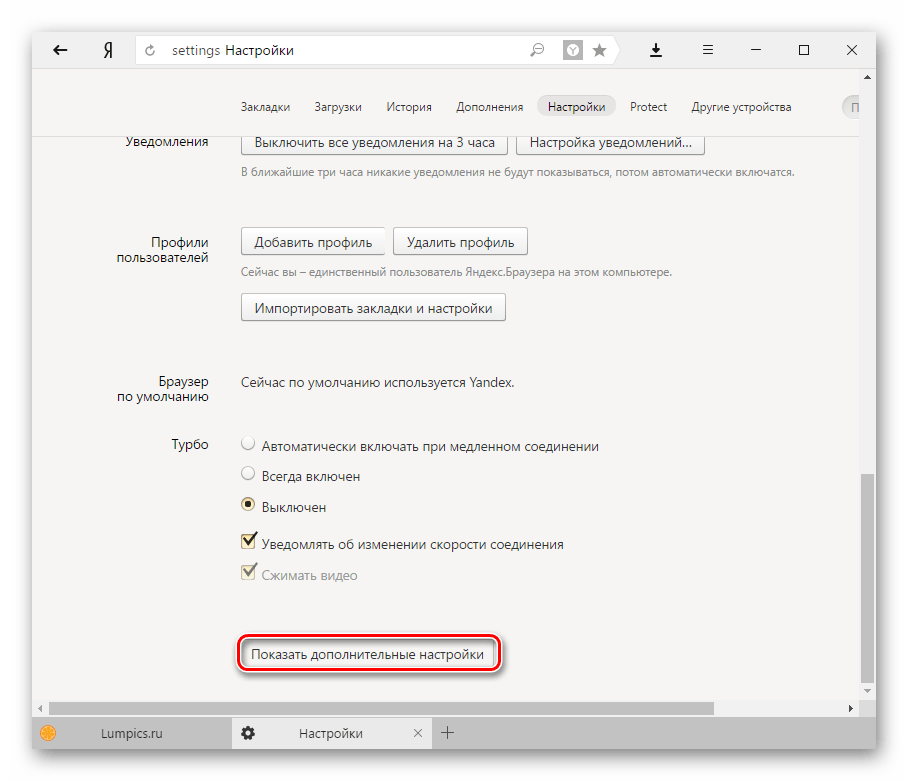
Task: Open the browser hamburger menu
Action: [707, 50]
